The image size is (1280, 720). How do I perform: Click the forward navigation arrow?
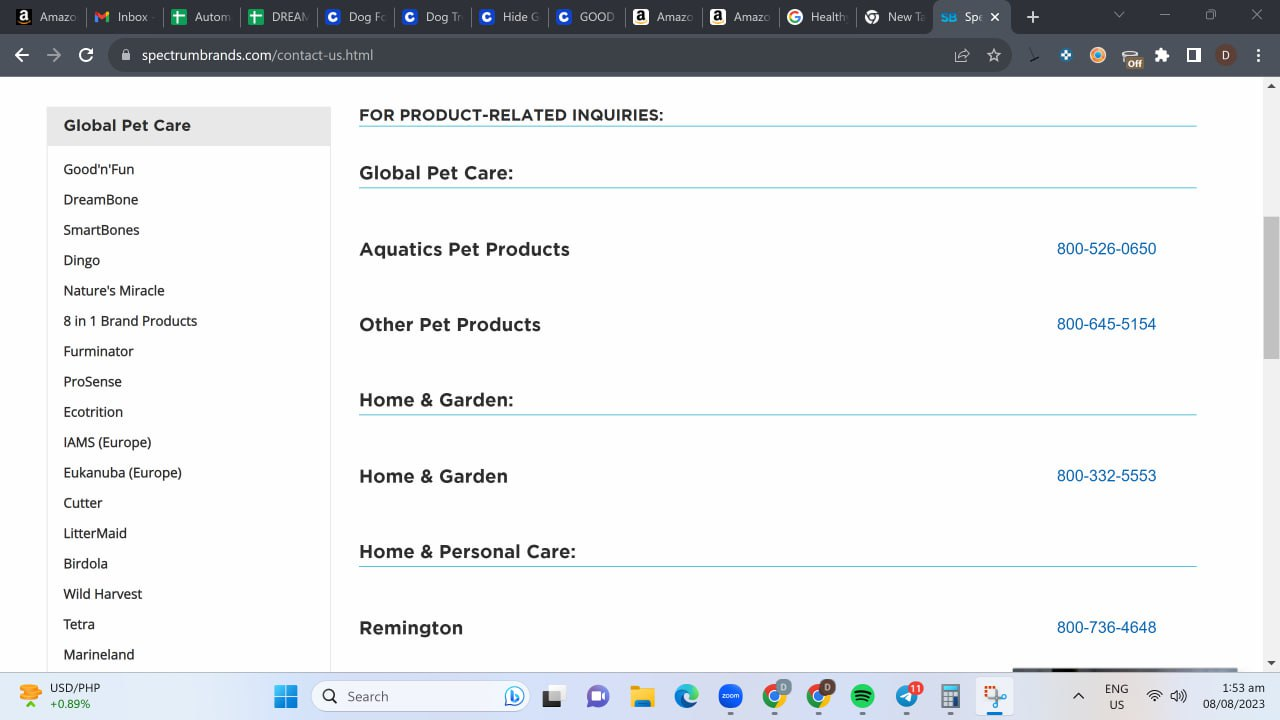(54, 56)
